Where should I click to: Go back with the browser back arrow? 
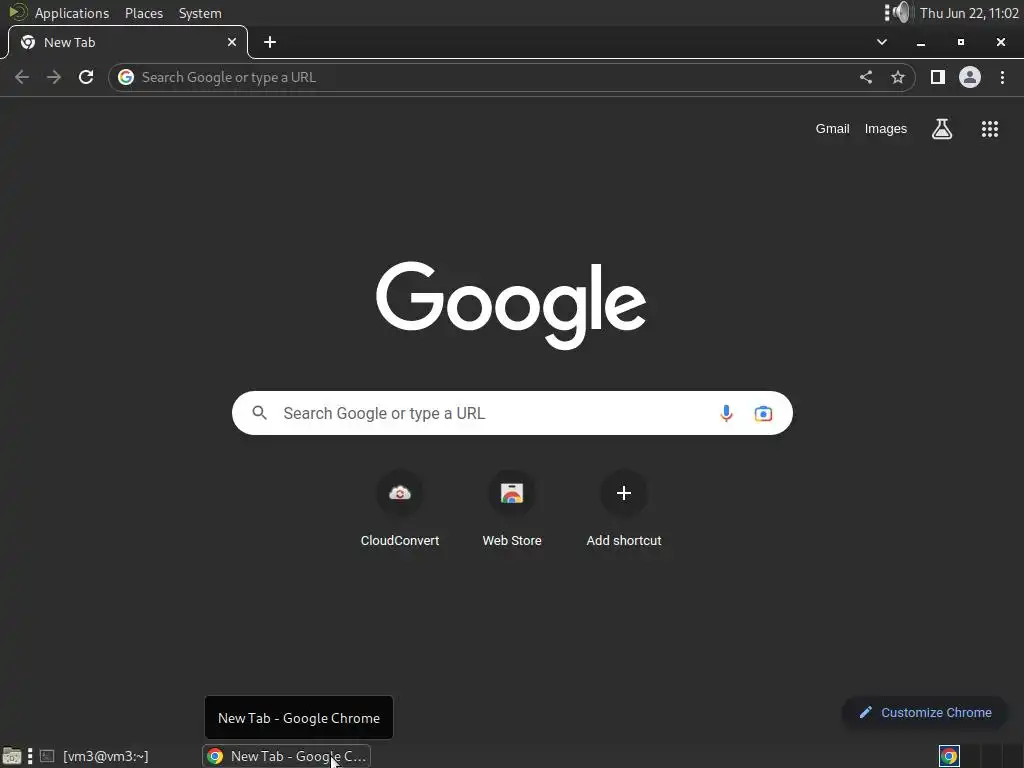tap(22, 77)
